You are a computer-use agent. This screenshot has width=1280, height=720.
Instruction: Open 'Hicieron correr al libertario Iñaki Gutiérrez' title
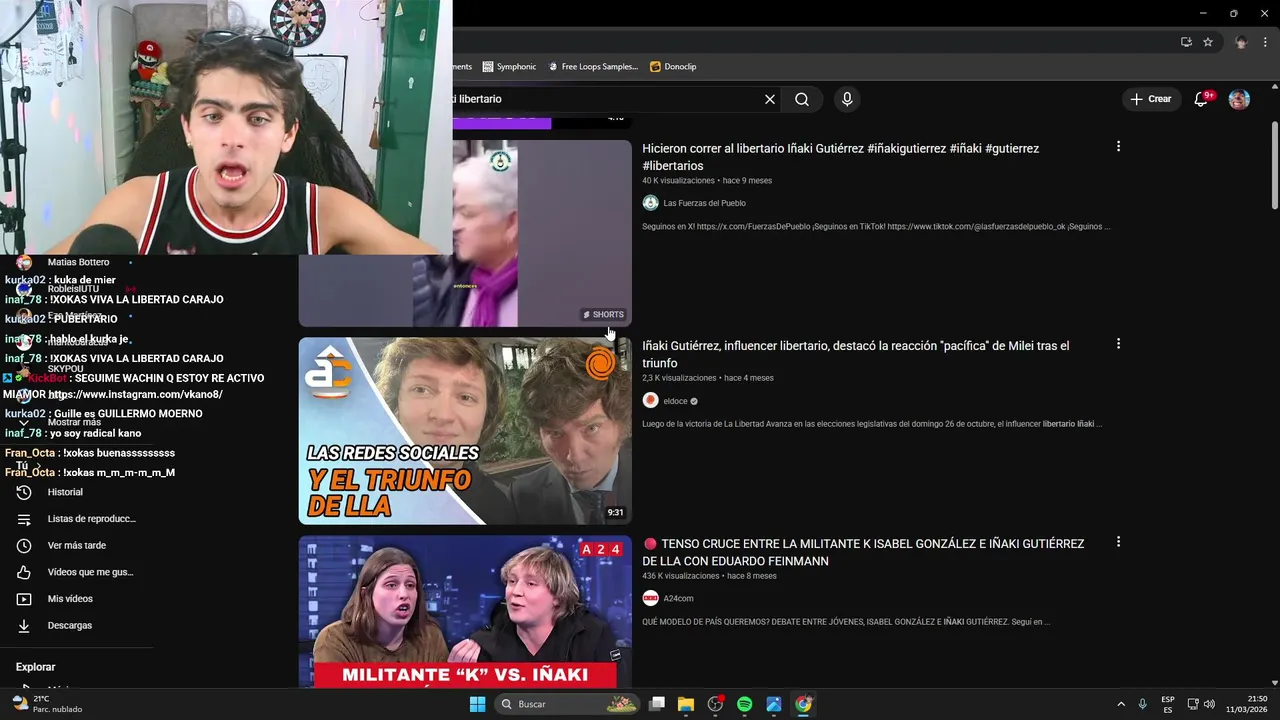click(840, 157)
